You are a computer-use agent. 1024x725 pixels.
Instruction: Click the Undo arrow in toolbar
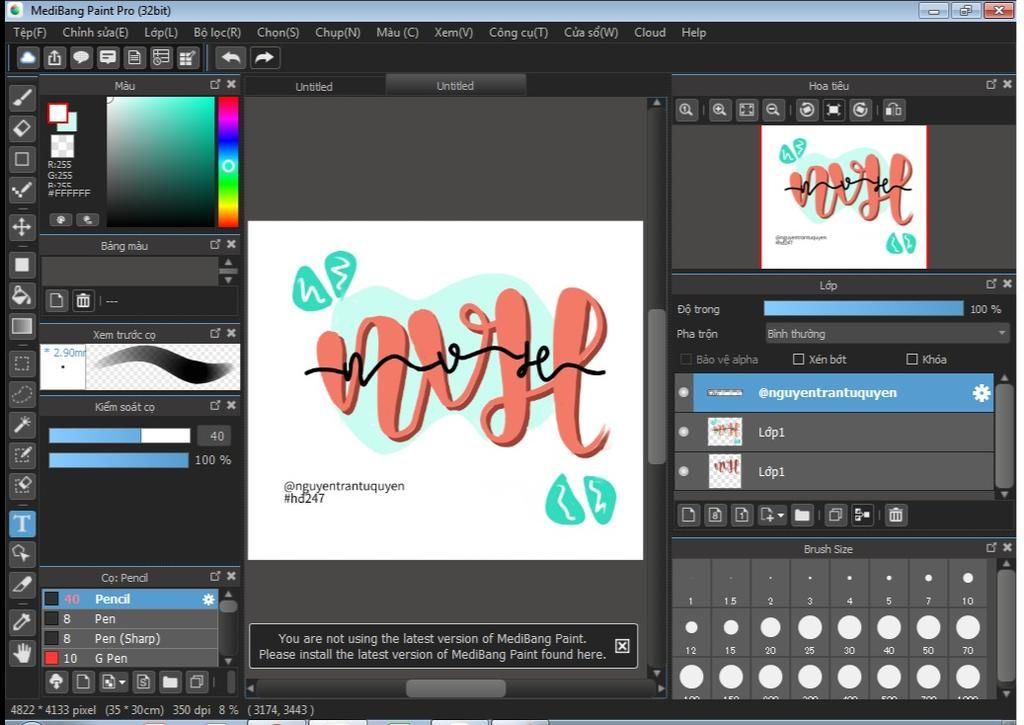click(231, 57)
